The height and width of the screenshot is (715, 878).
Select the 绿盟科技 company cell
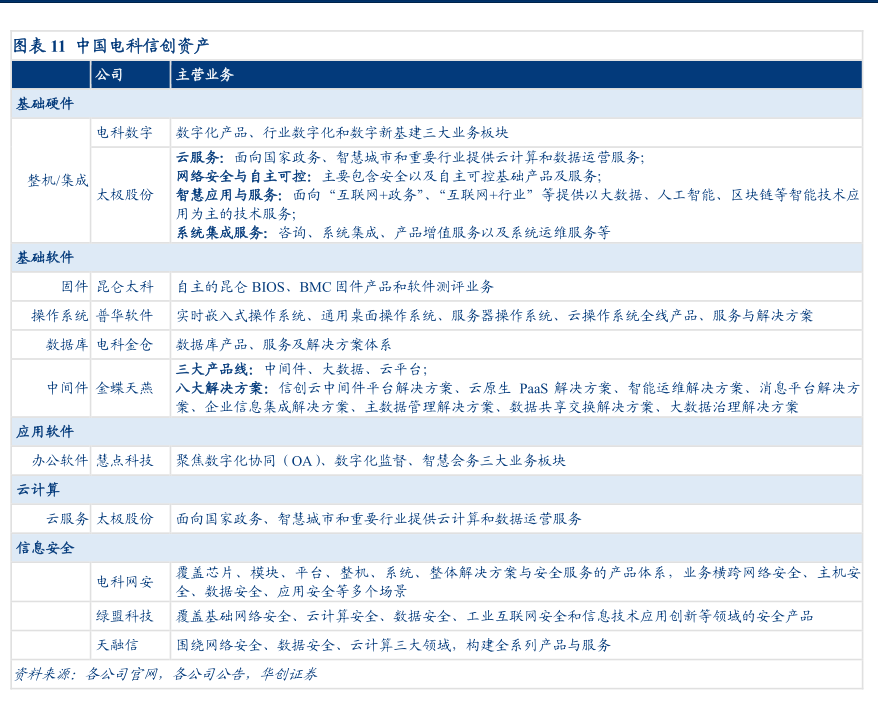click(x=125, y=616)
